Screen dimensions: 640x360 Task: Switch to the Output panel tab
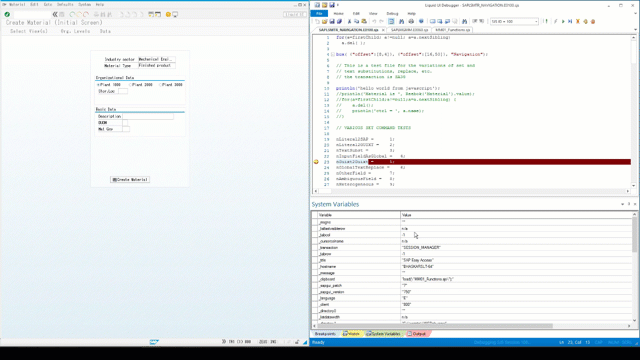tap(417, 334)
